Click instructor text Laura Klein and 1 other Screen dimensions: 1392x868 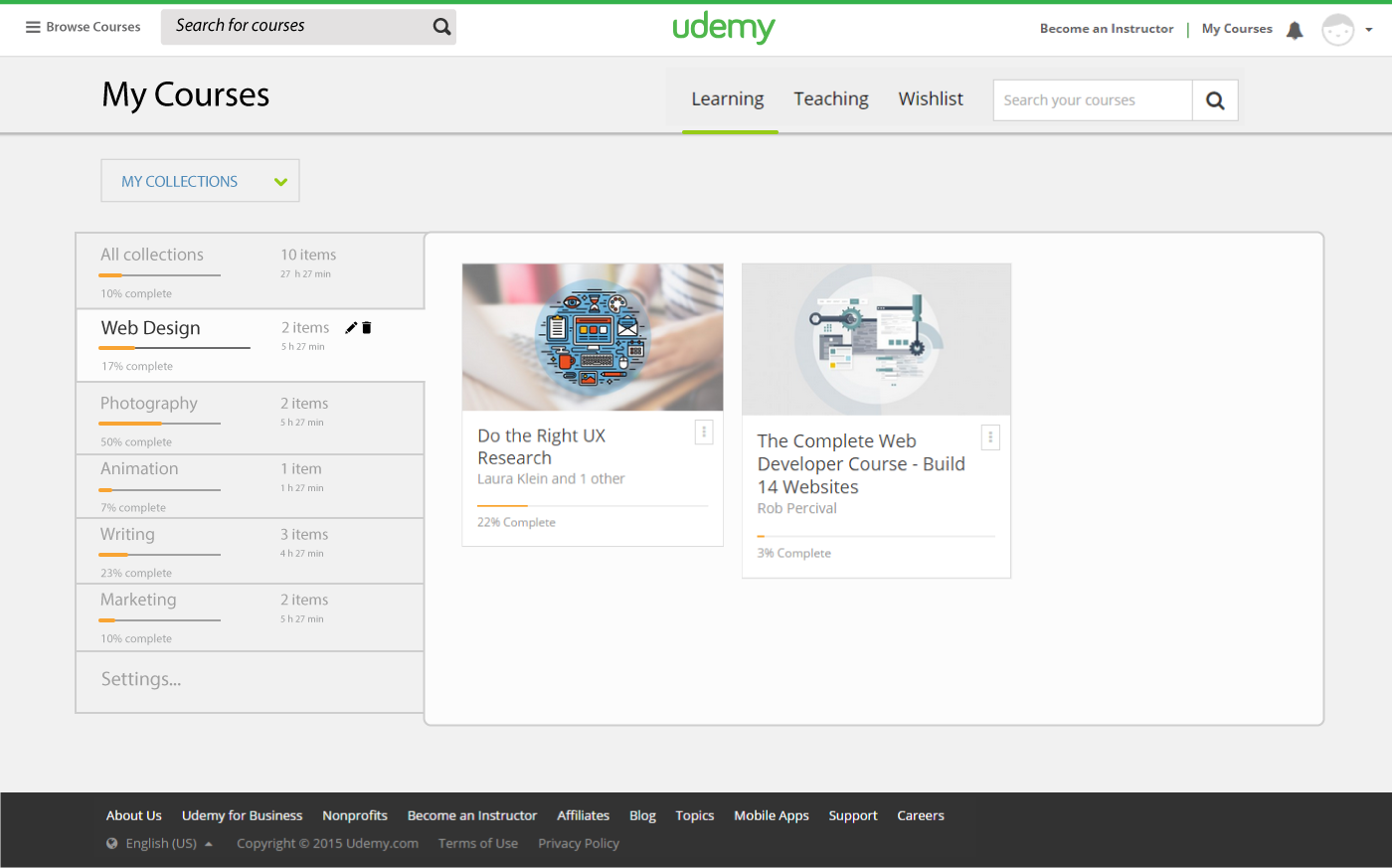click(x=551, y=479)
